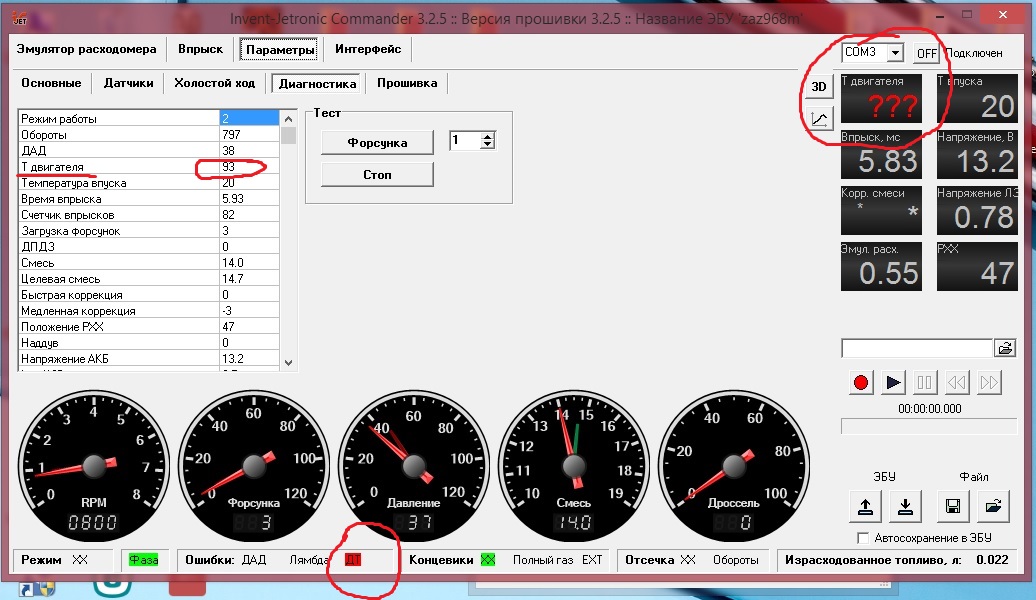Click the red ДТ error indicator
The width and height of the screenshot is (1036, 600).
click(x=353, y=560)
